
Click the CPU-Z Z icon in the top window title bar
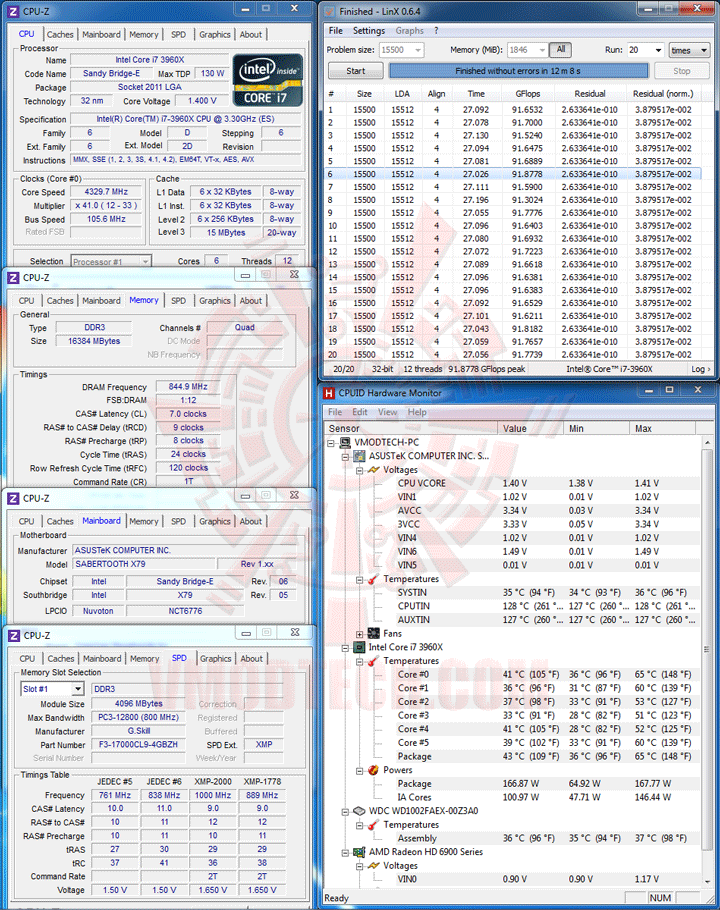point(13,11)
